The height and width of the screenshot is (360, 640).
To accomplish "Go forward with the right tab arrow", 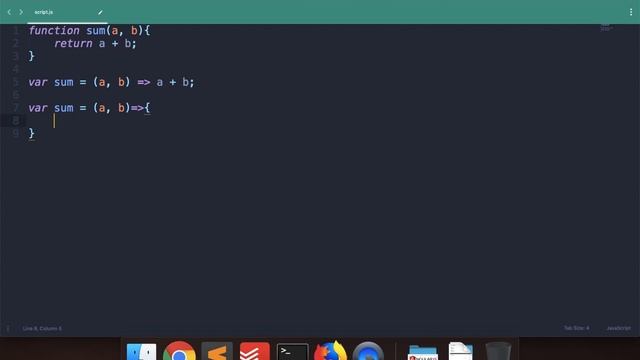I will [x=21, y=12].
